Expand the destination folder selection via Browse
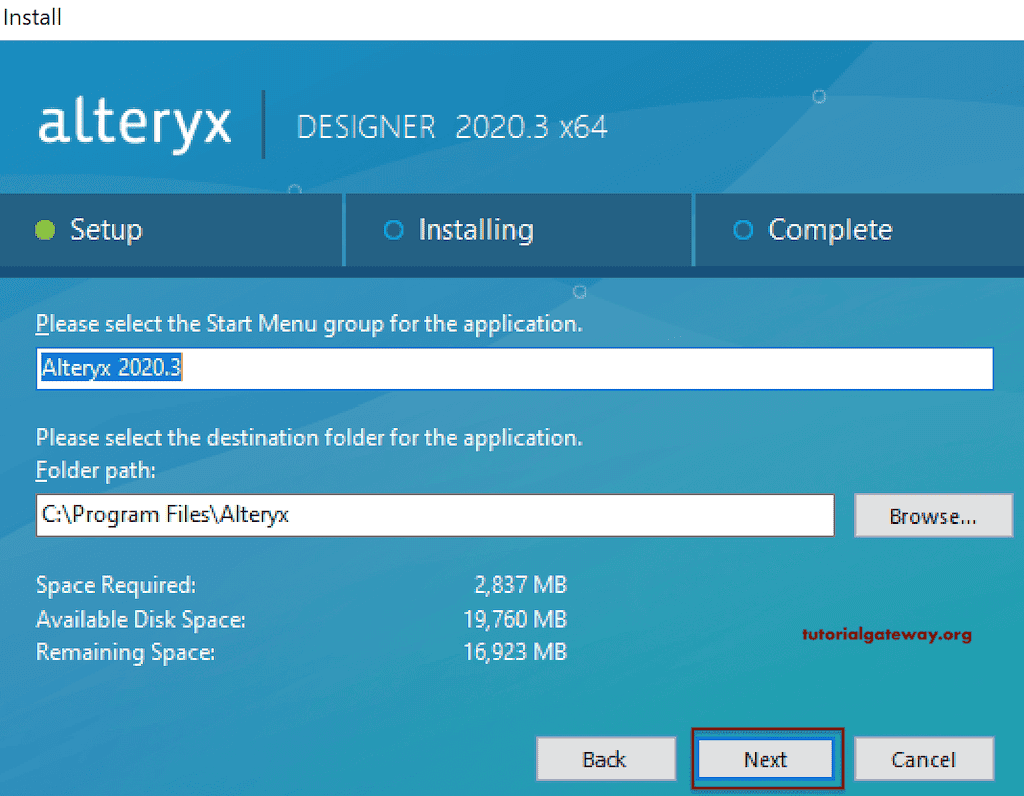Viewport: 1024px width, 796px height. point(932,516)
